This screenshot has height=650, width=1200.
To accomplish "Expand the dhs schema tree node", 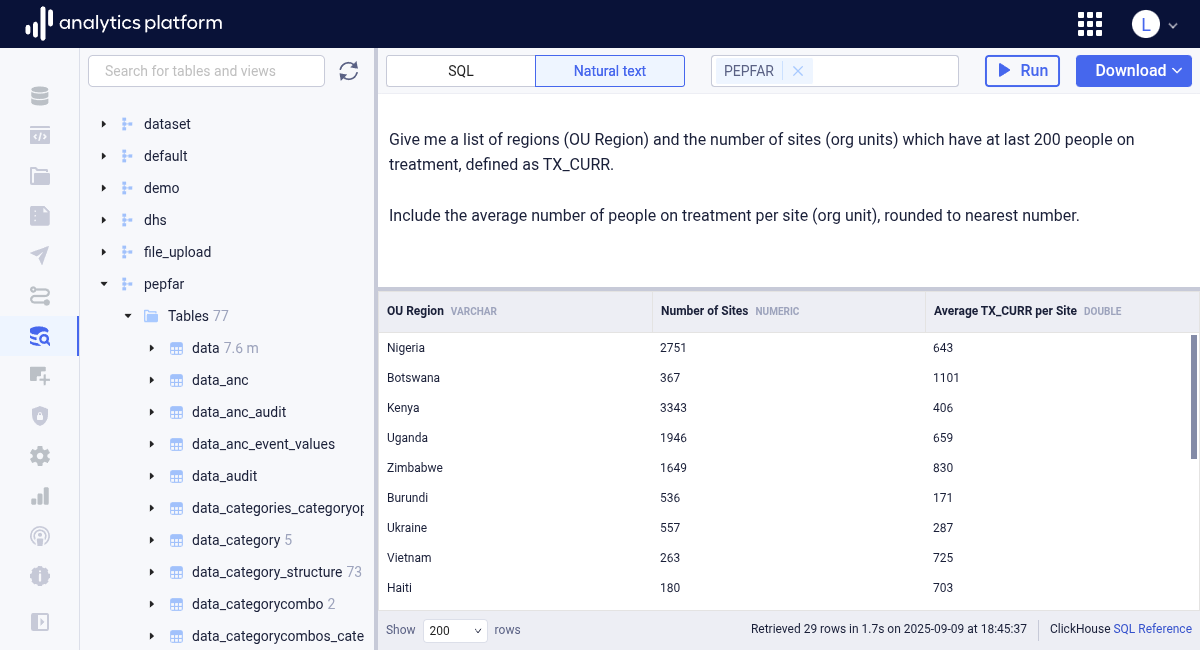I will 104,220.
